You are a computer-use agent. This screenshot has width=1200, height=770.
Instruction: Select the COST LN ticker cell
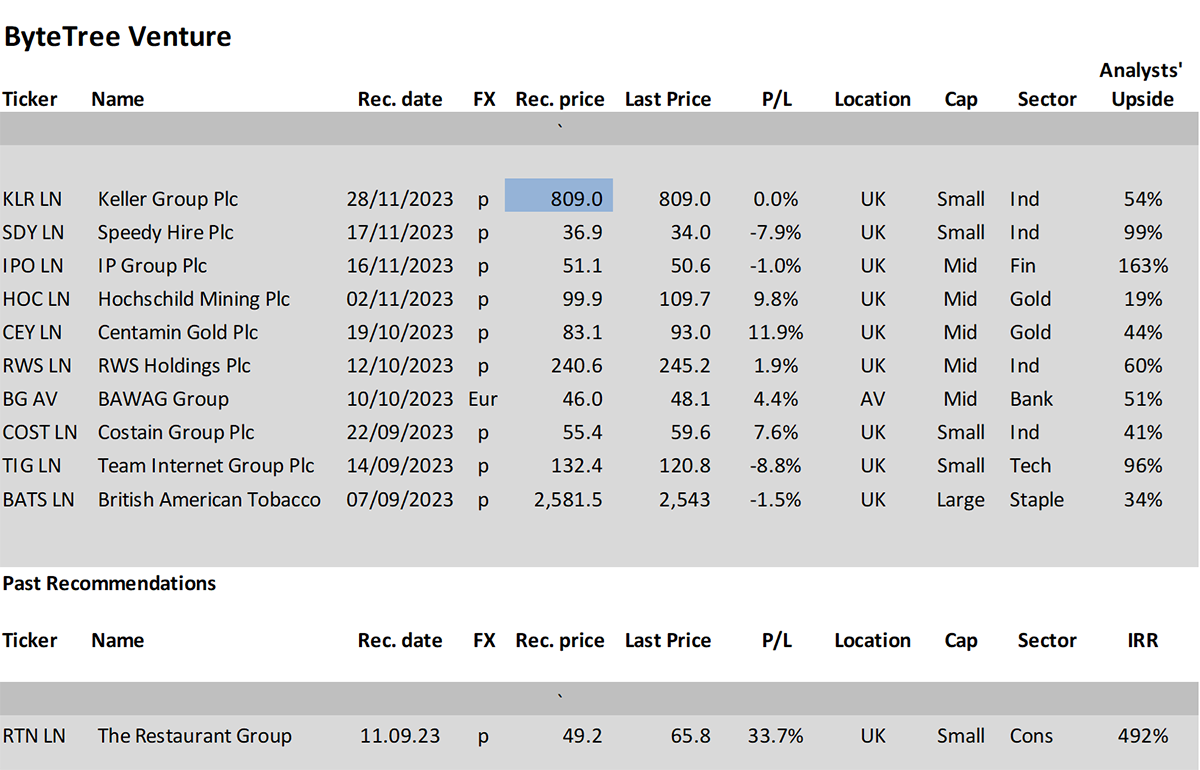(x=40, y=432)
